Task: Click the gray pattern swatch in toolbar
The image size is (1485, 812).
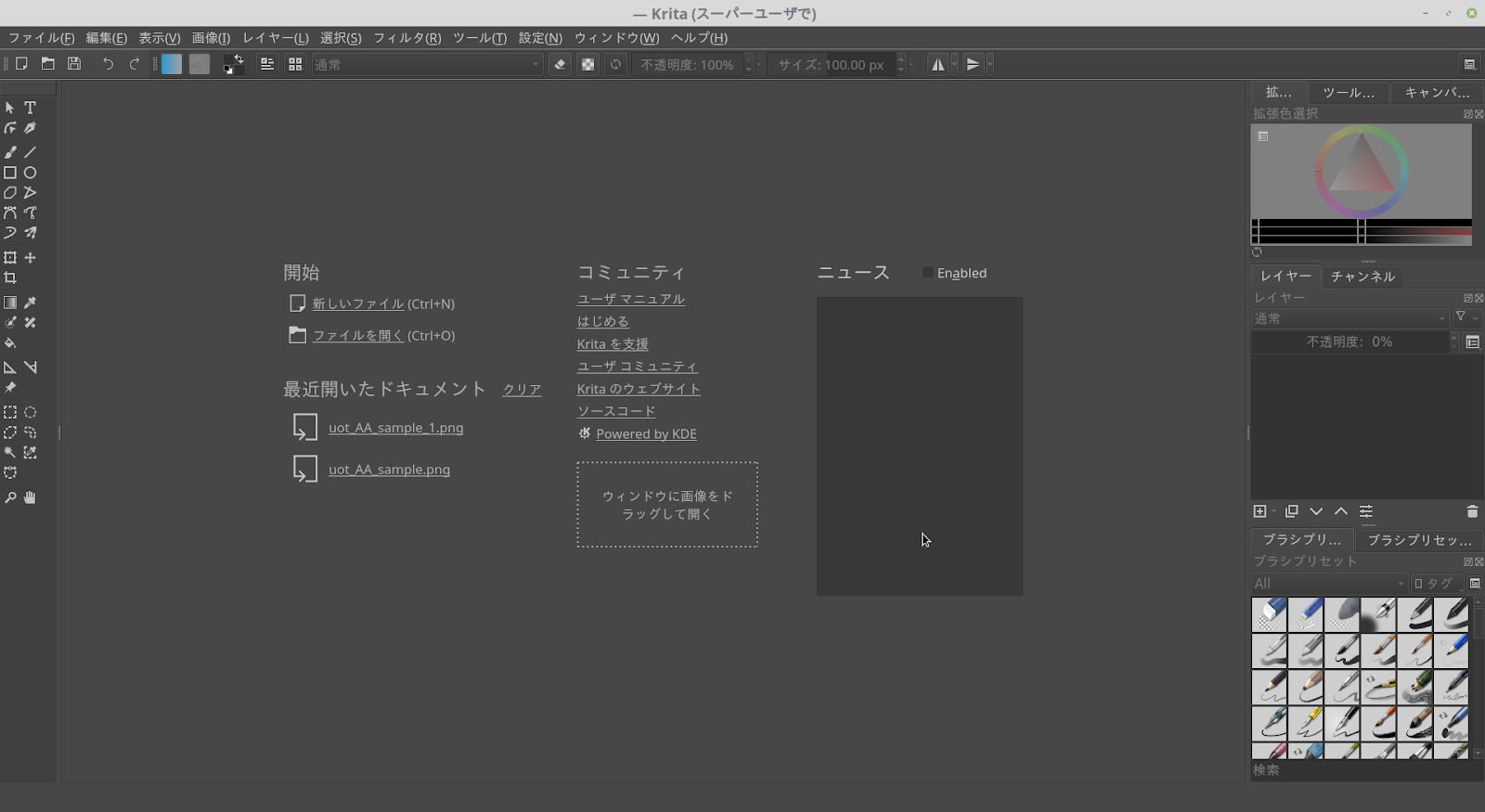Action: (x=200, y=64)
